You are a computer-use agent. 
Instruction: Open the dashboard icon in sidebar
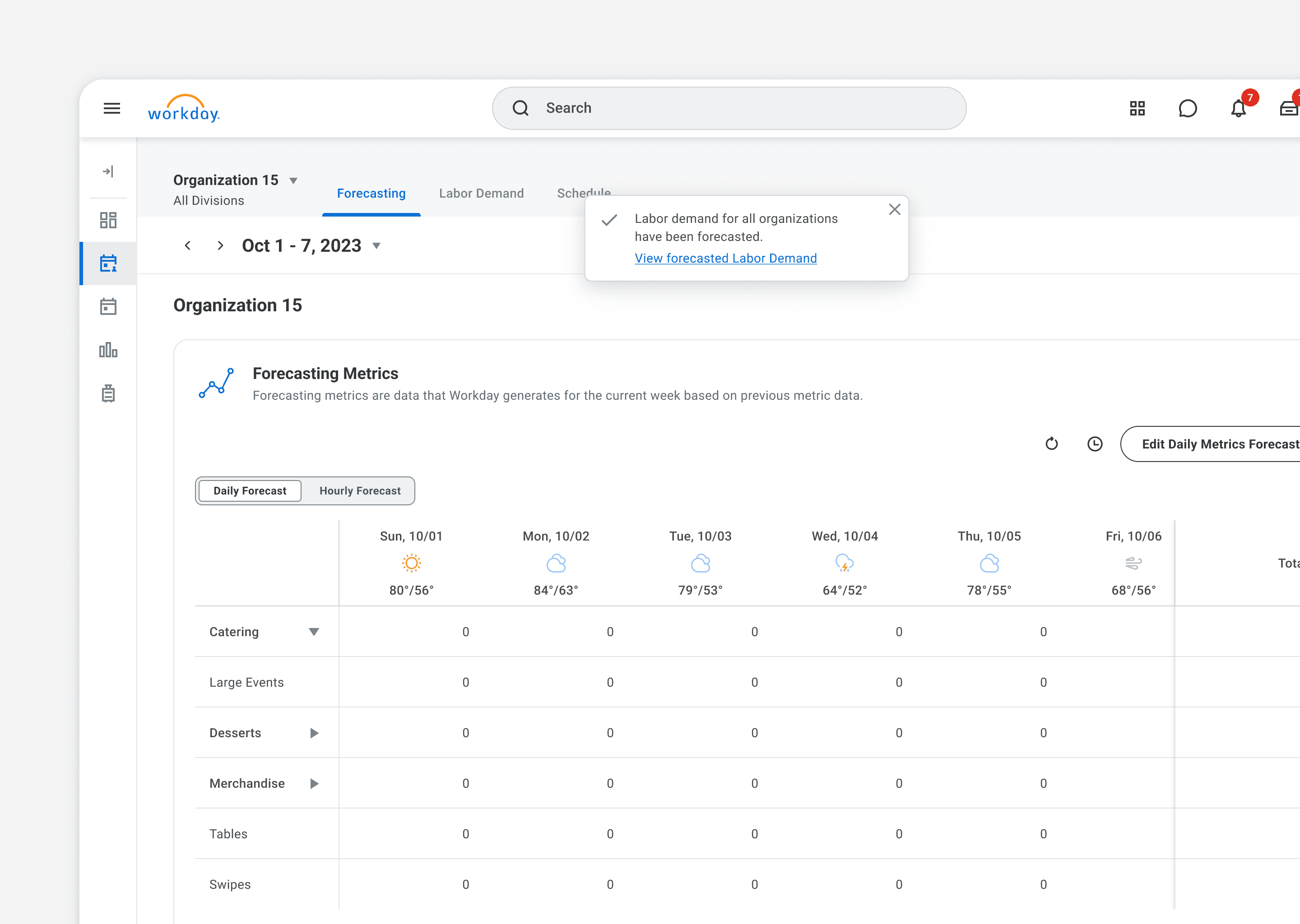tap(108, 220)
